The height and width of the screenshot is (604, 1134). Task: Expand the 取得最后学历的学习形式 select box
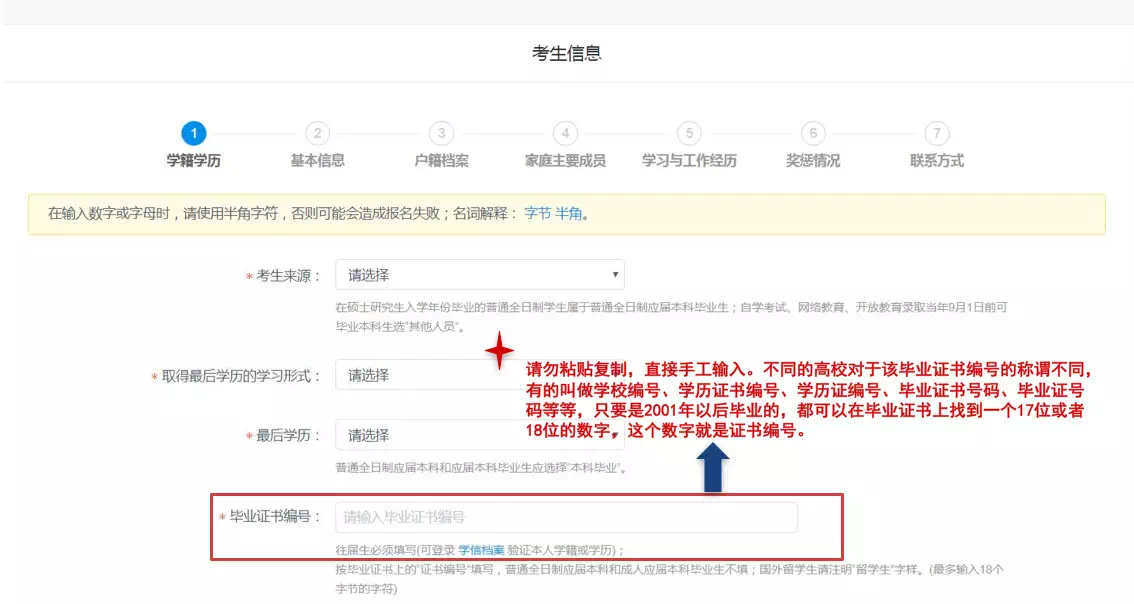coord(420,375)
